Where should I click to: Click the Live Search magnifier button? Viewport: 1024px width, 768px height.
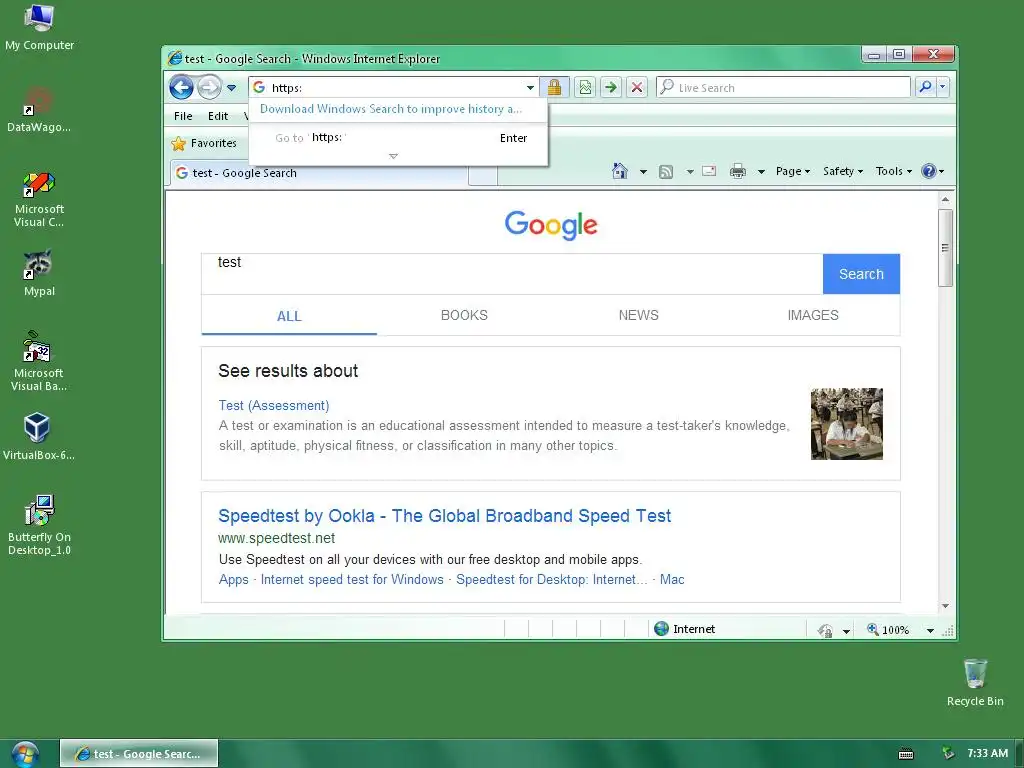[925, 87]
